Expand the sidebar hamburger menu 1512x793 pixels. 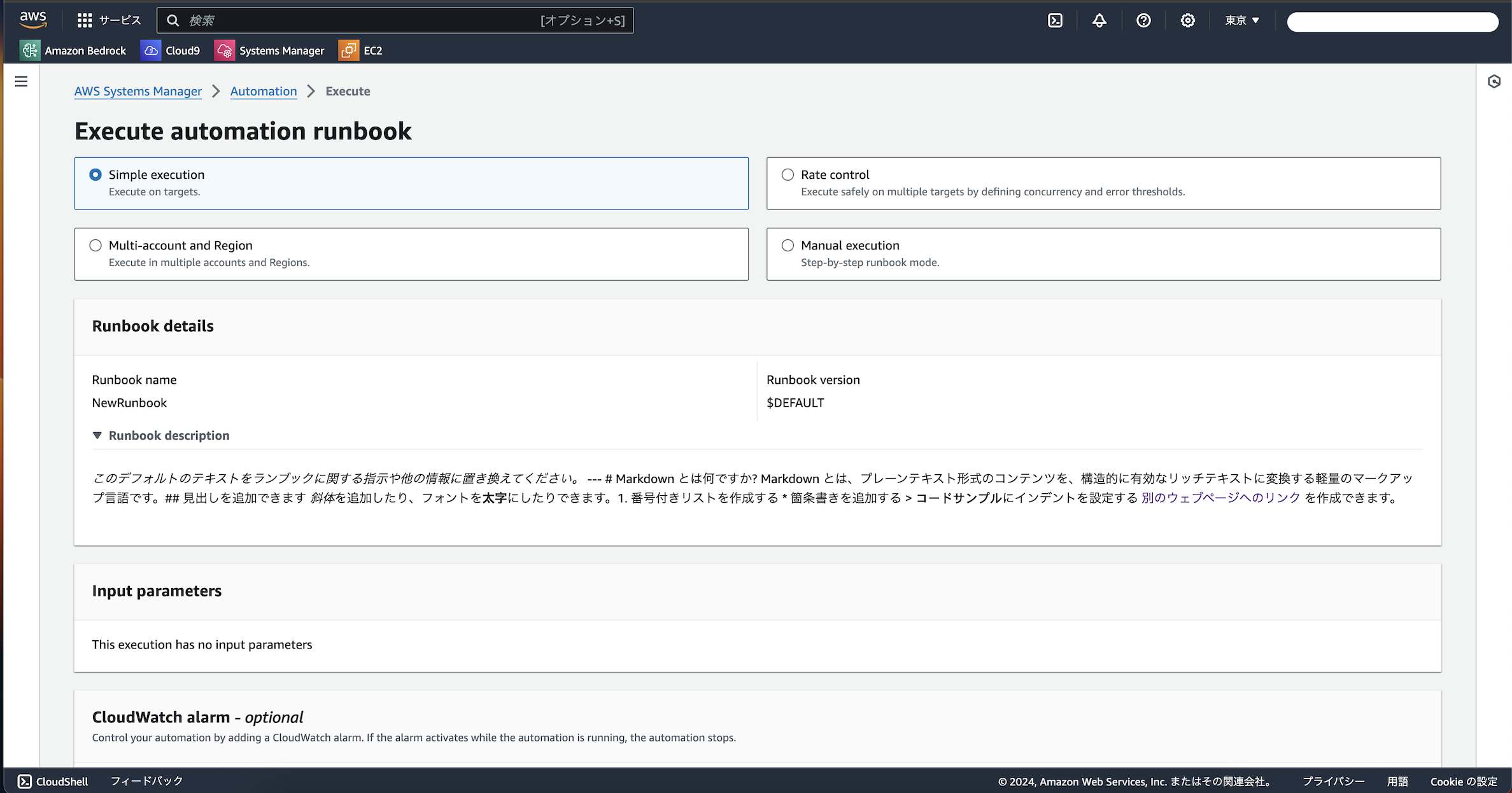click(x=21, y=81)
